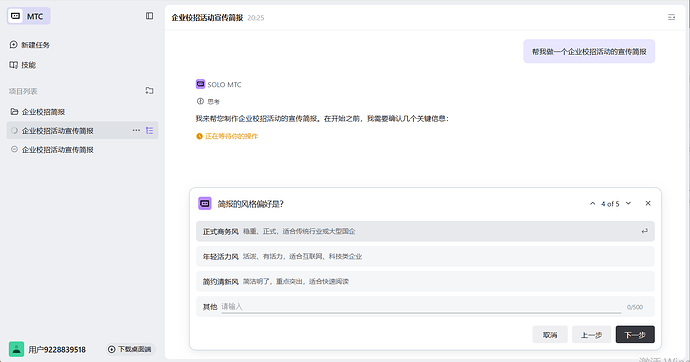Open user profile 用户9228839518
690x362 pixels.
(57, 350)
